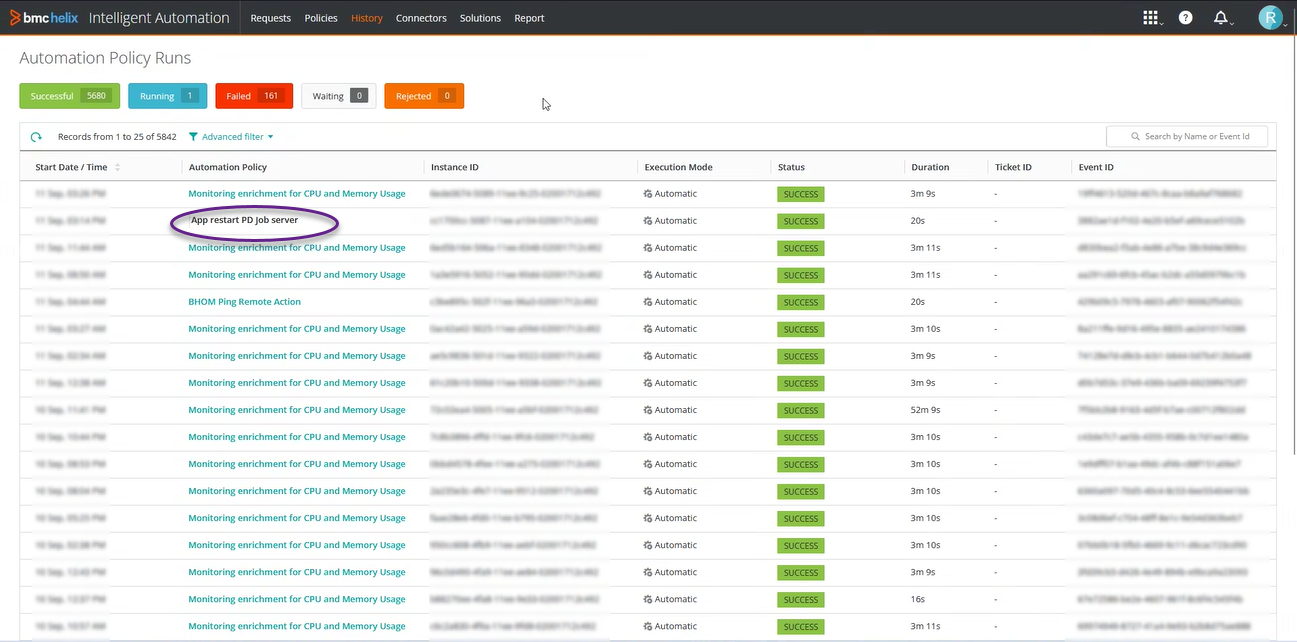Click Automatic gear icon in App restart row
Viewport: 1297px width, 642px height.
pos(648,221)
